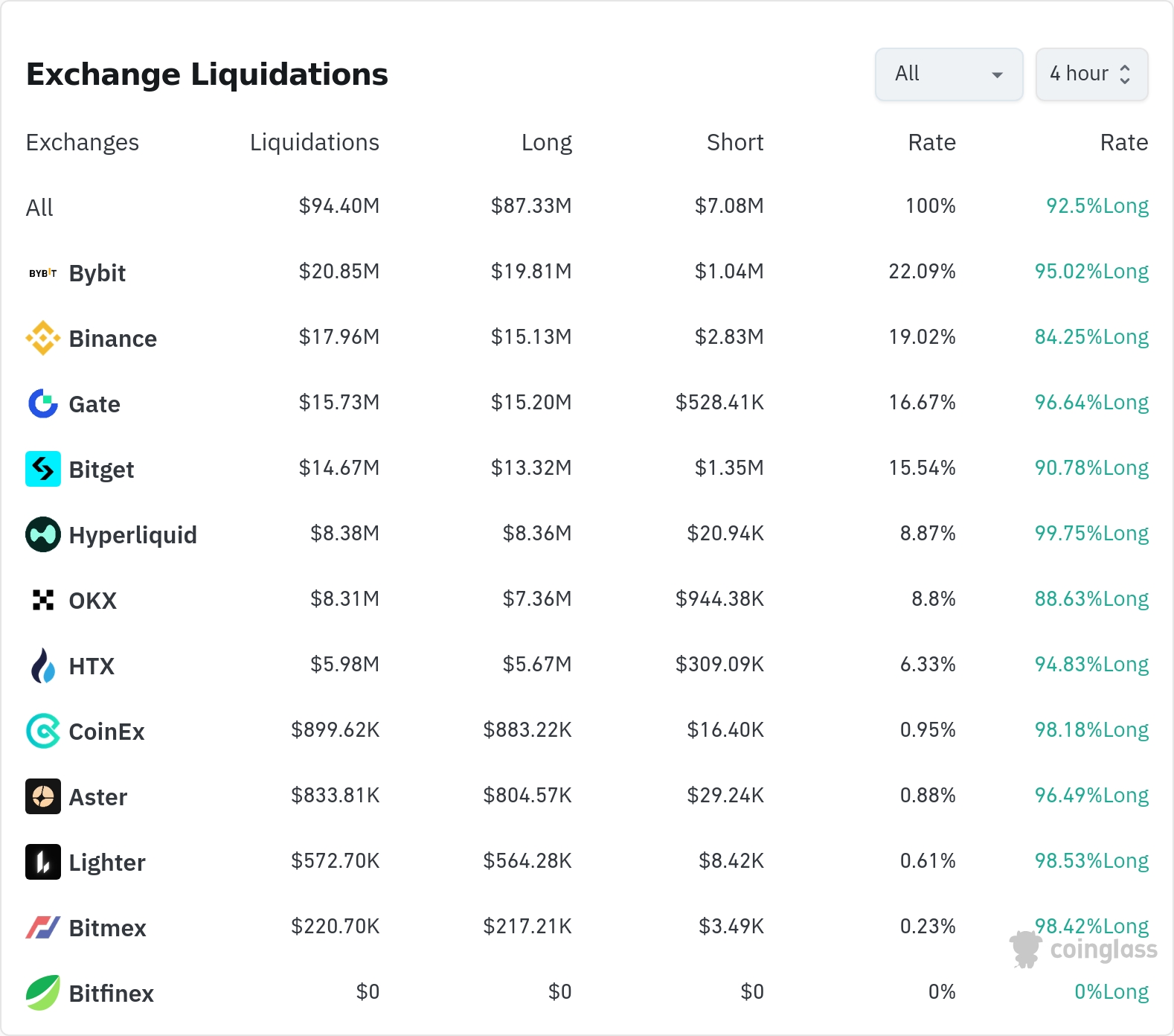Click the Bitget logo icon
The width and height of the screenshot is (1174, 1036).
point(43,469)
